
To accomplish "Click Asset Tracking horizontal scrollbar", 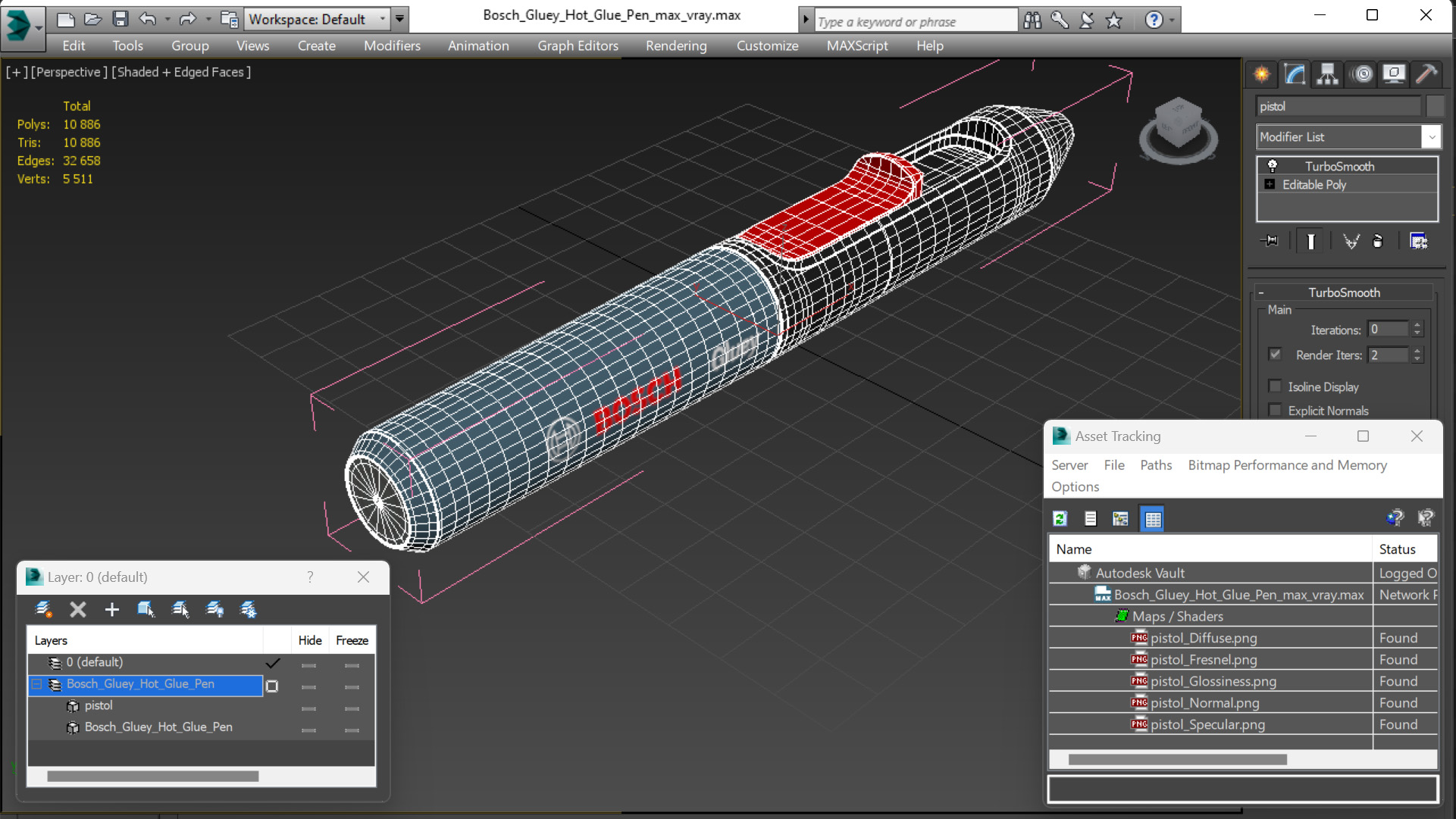I will tap(1177, 758).
